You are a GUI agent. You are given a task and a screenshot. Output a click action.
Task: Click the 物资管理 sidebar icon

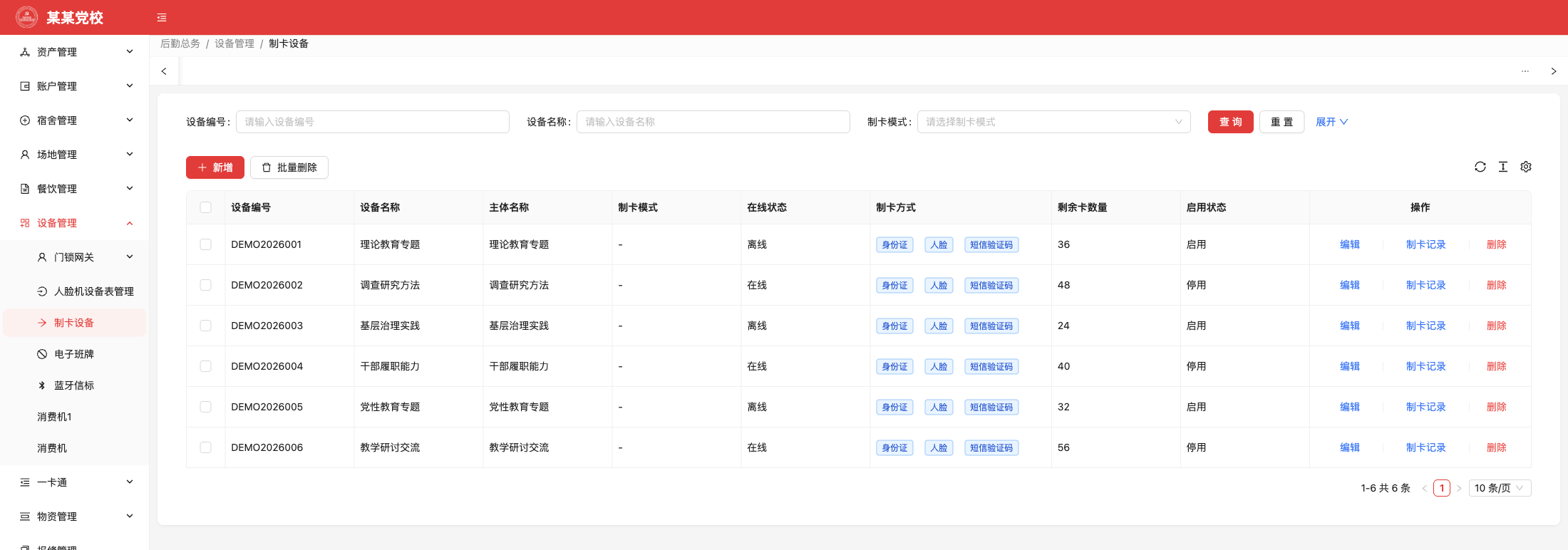pos(25,517)
